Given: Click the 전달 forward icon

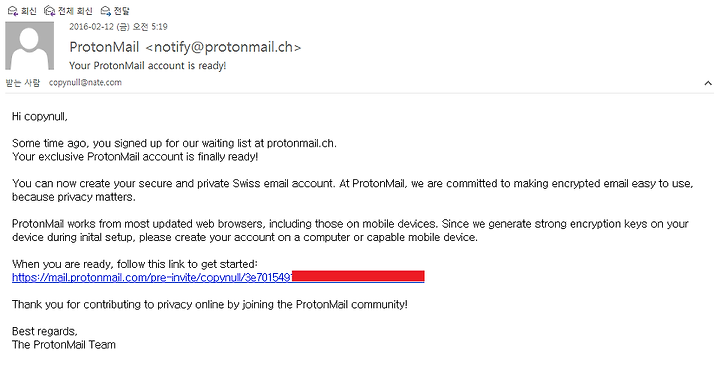Looking at the screenshot, I should click(x=106, y=11).
